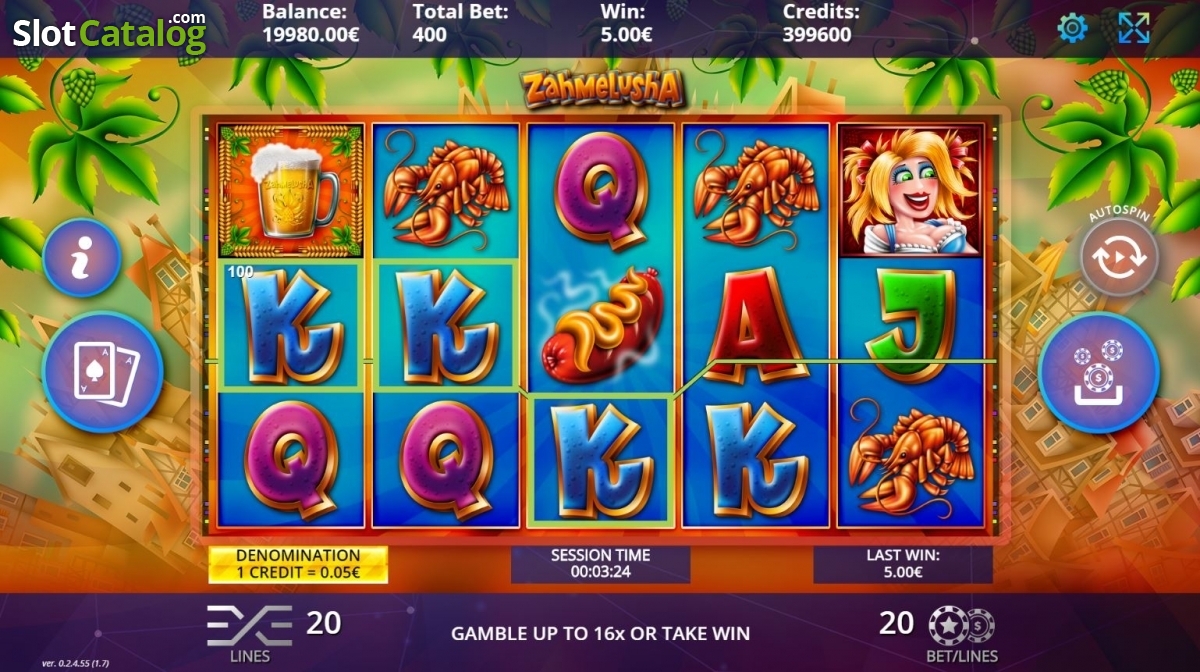
Task: Adjust lines count using the Lines icon
Action: tap(249, 625)
